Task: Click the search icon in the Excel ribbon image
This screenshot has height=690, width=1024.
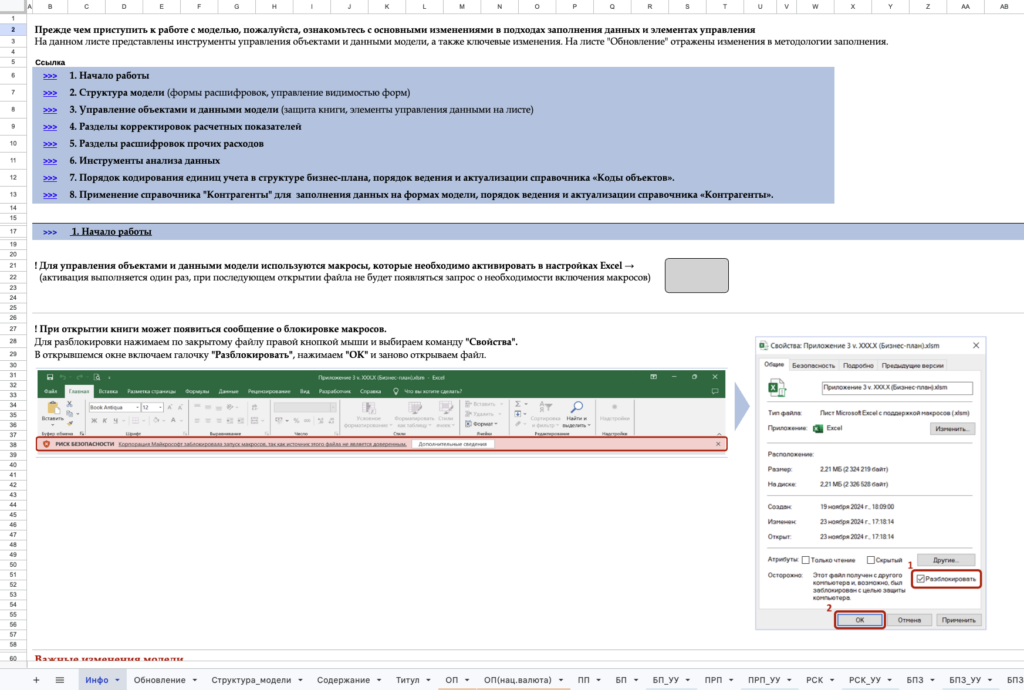Action: pyautogui.click(x=577, y=406)
